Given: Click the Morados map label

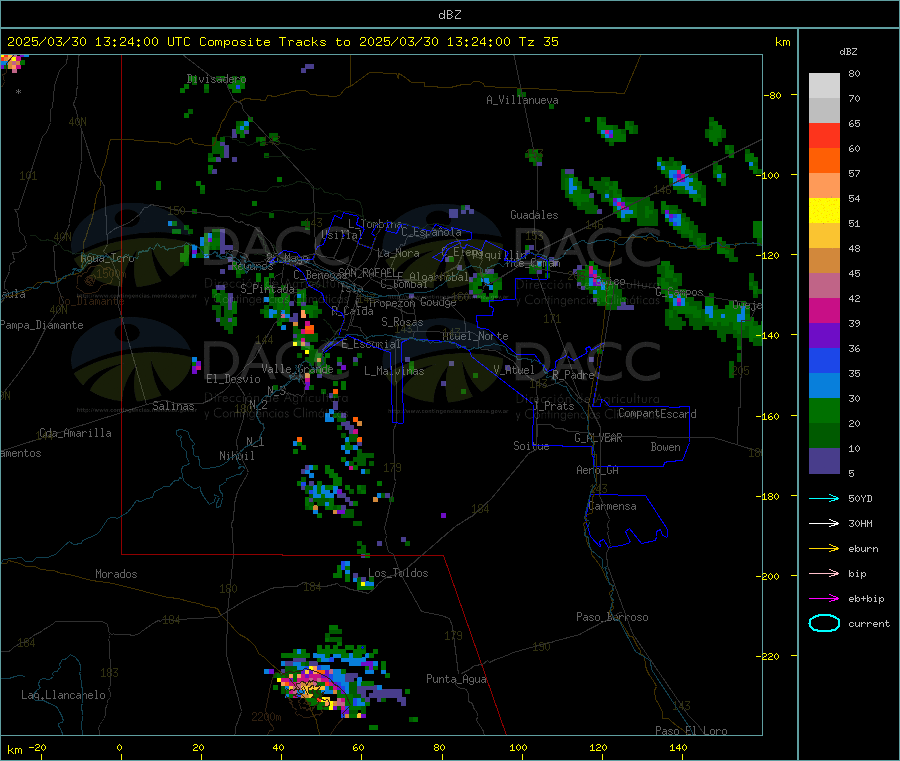Looking at the screenshot, I should pyautogui.click(x=116, y=574).
